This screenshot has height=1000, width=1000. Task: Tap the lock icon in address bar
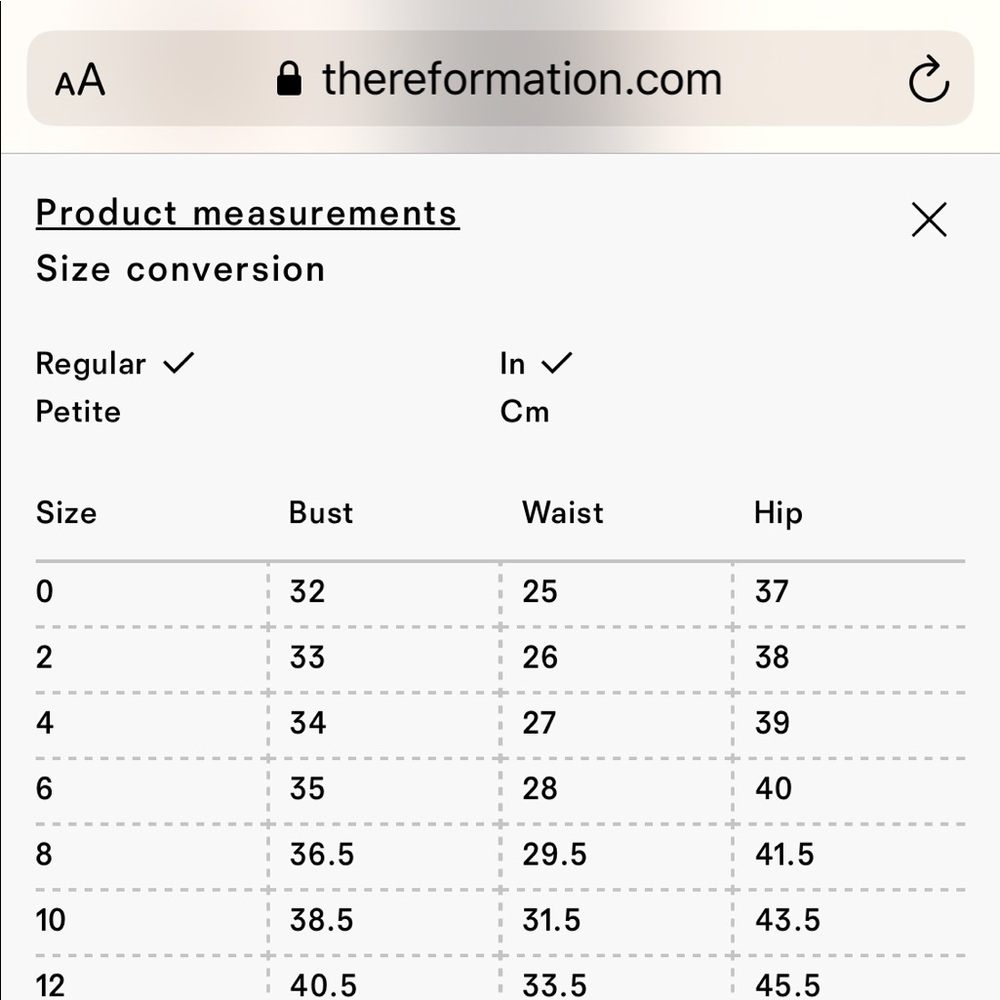coord(289,80)
